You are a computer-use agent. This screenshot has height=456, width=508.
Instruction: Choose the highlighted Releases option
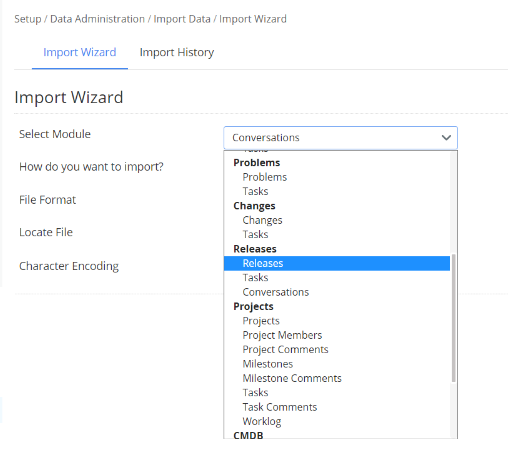[x=337, y=263]
